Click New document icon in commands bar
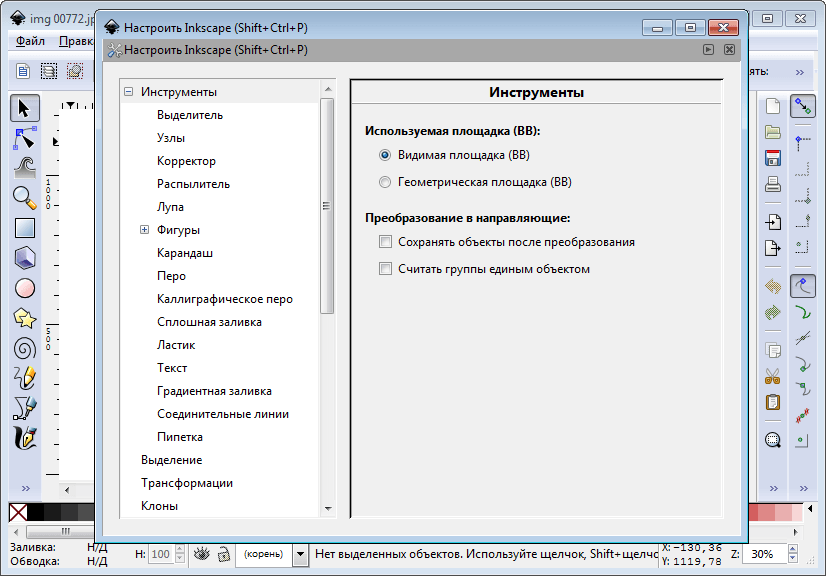 coord(773,106)
